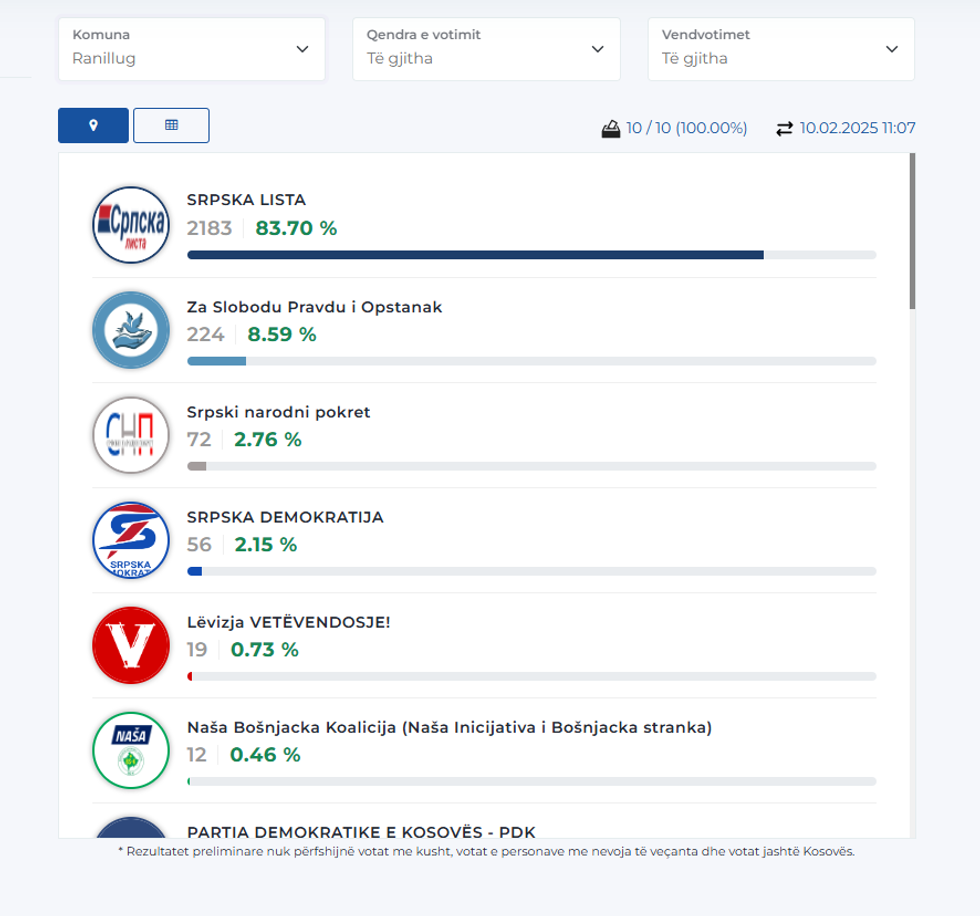
Task: Click the Srpska Lista vote progress bar
Action: click(531, 255)
